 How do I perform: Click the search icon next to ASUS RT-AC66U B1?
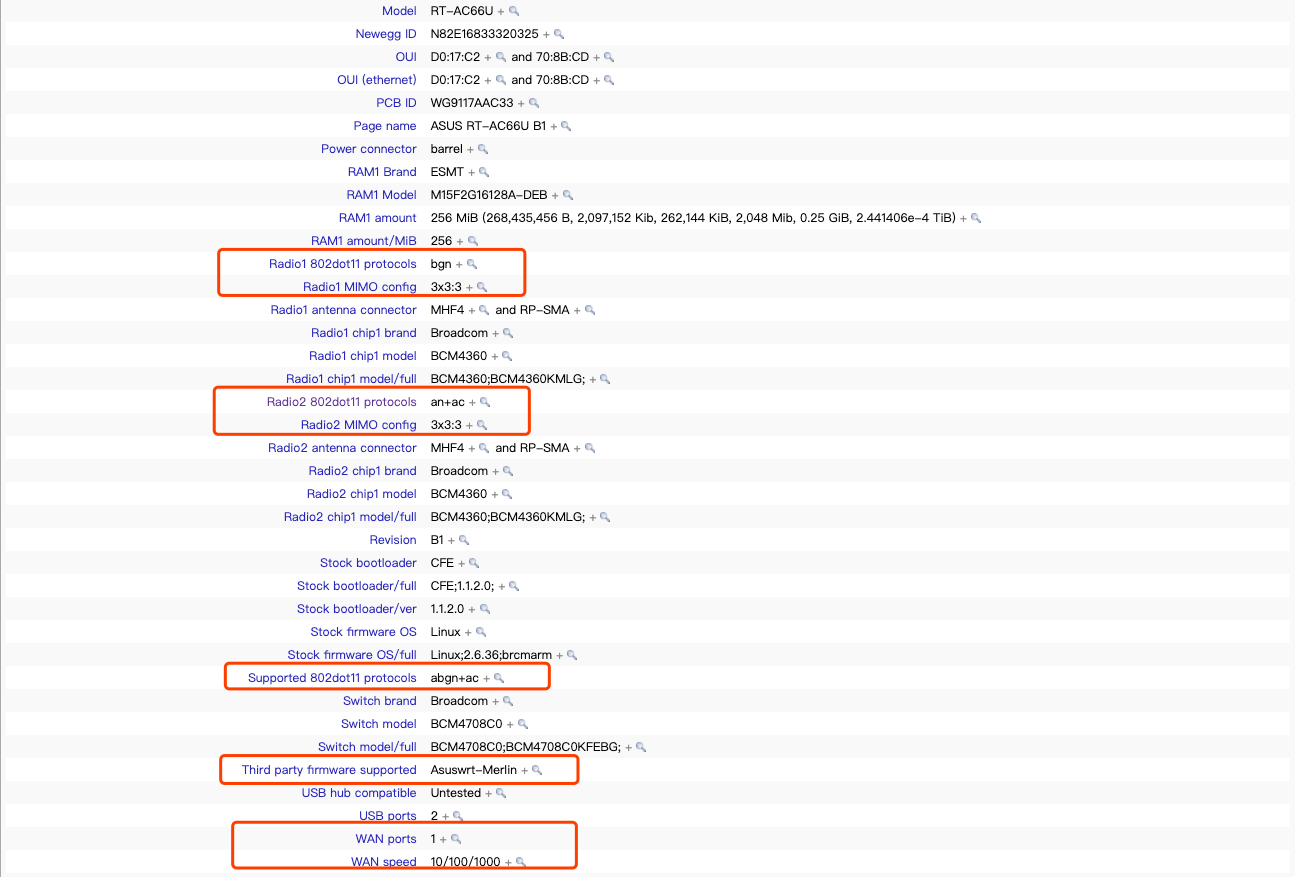(x=566, y=126)
